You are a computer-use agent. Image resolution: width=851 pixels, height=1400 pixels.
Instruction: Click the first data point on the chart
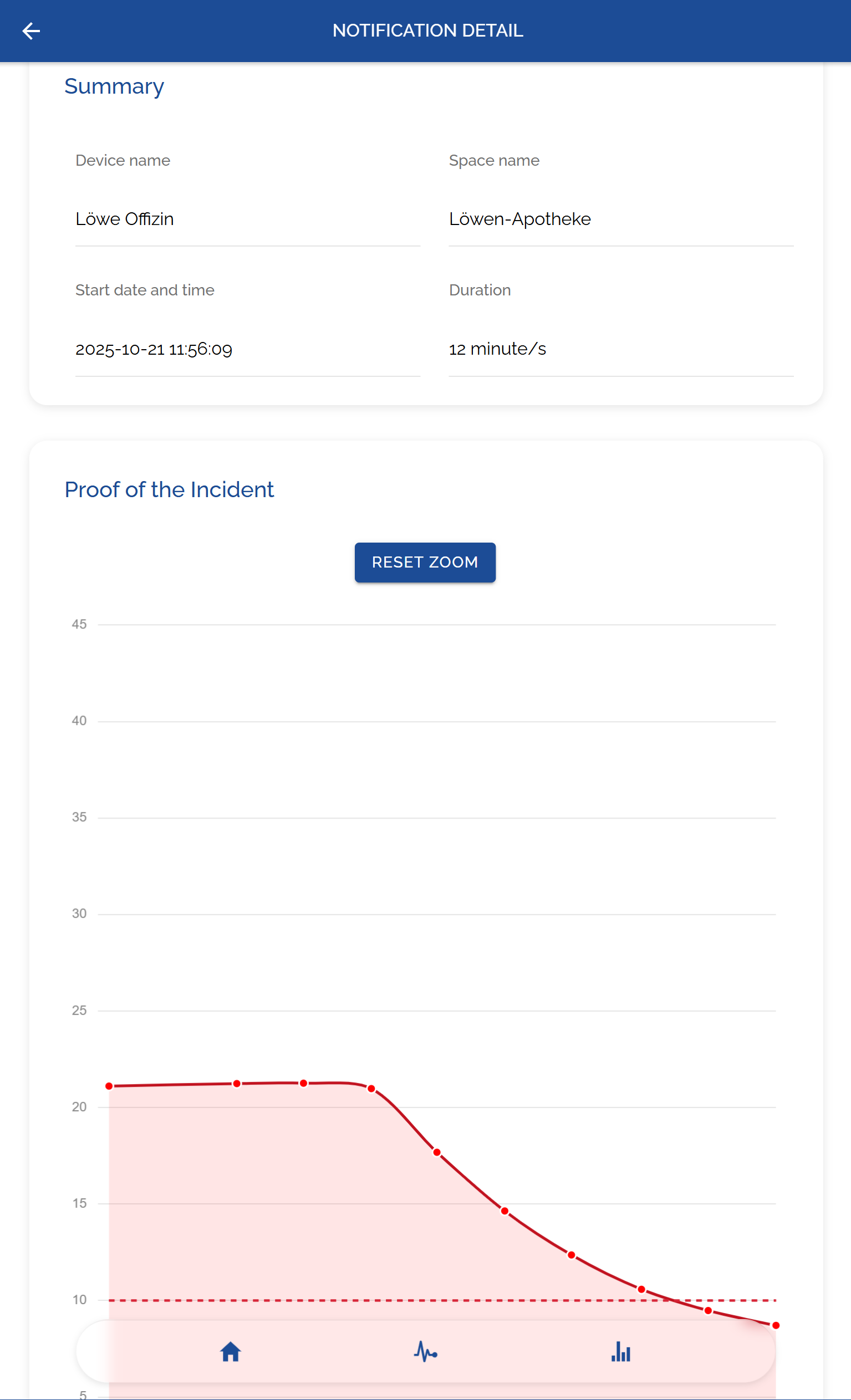coord(109,1086)
